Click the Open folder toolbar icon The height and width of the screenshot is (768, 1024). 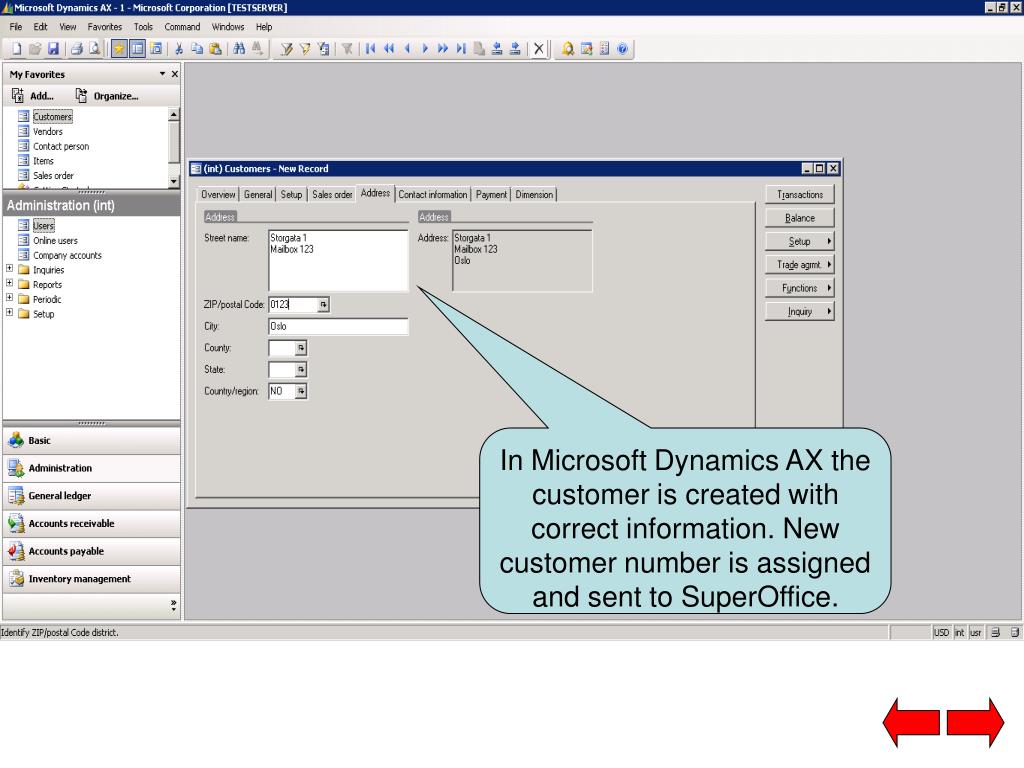(x=35, y=49)
